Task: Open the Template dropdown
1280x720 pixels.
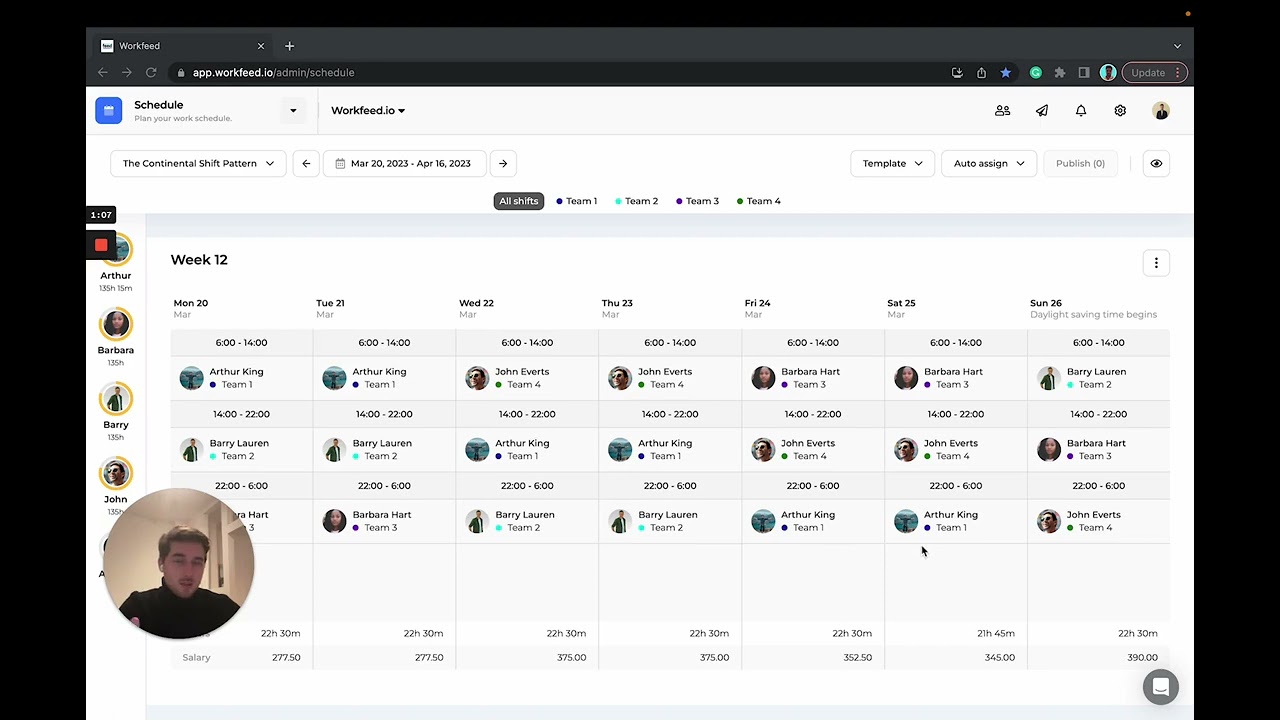Action: 892,163
